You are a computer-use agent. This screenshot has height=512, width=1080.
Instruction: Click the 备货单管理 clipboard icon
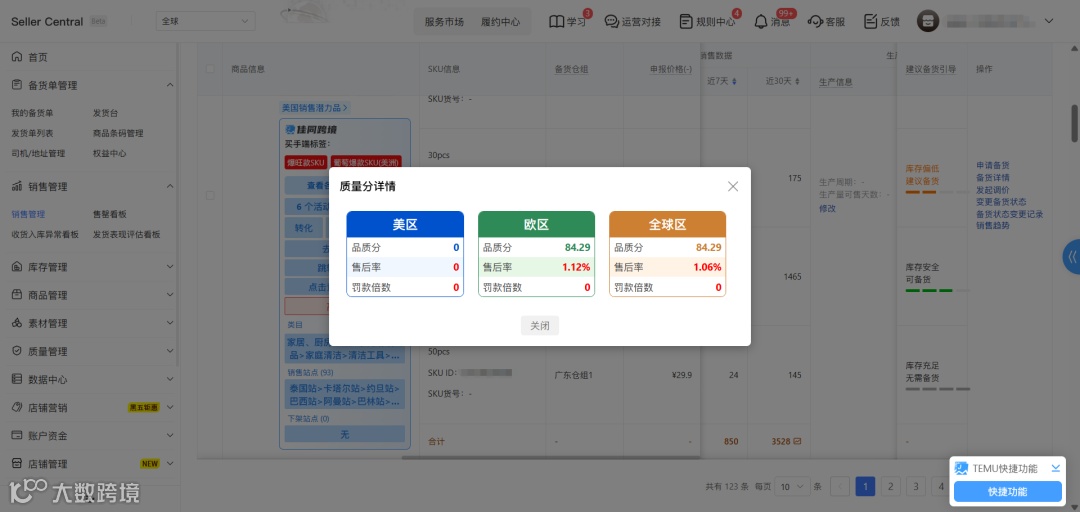tap(17, 85)
